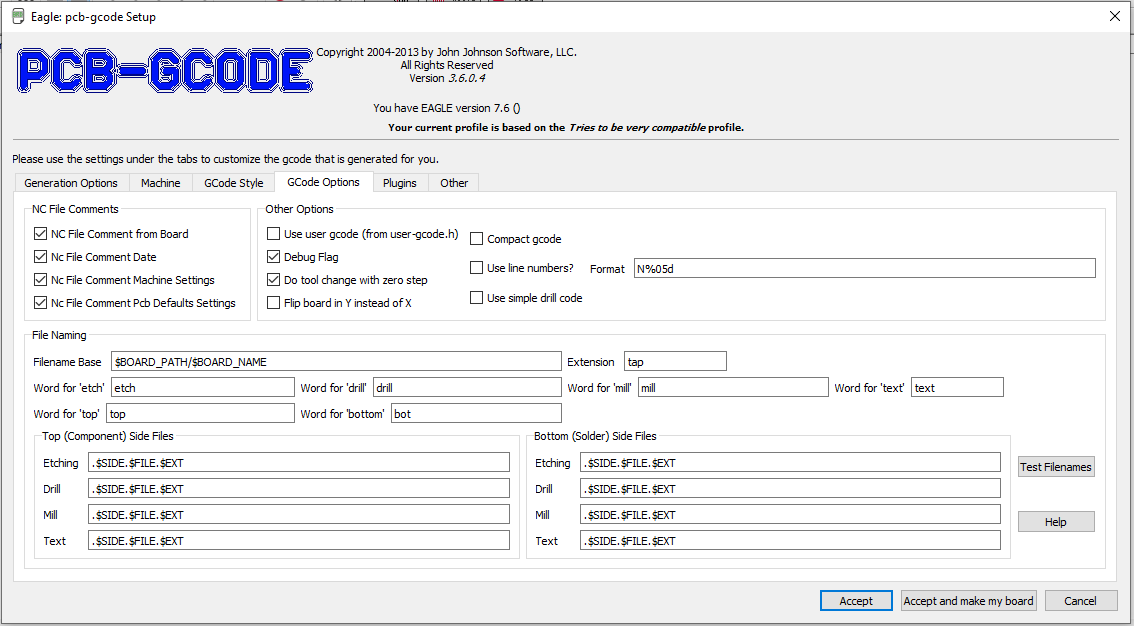Edit the Word for 'bottom' field
1134x626 pixels.
click(x=477, y=413)
